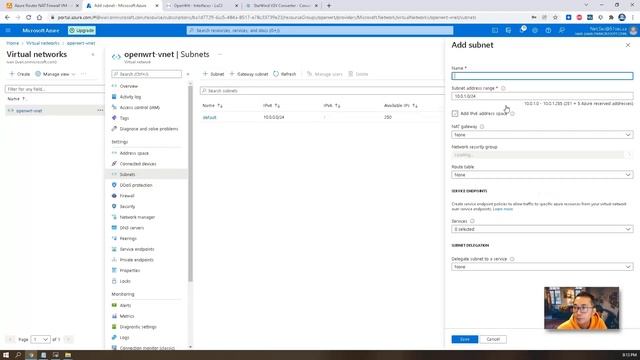
Task: Open the Windows Start menu
Action: 6,355
